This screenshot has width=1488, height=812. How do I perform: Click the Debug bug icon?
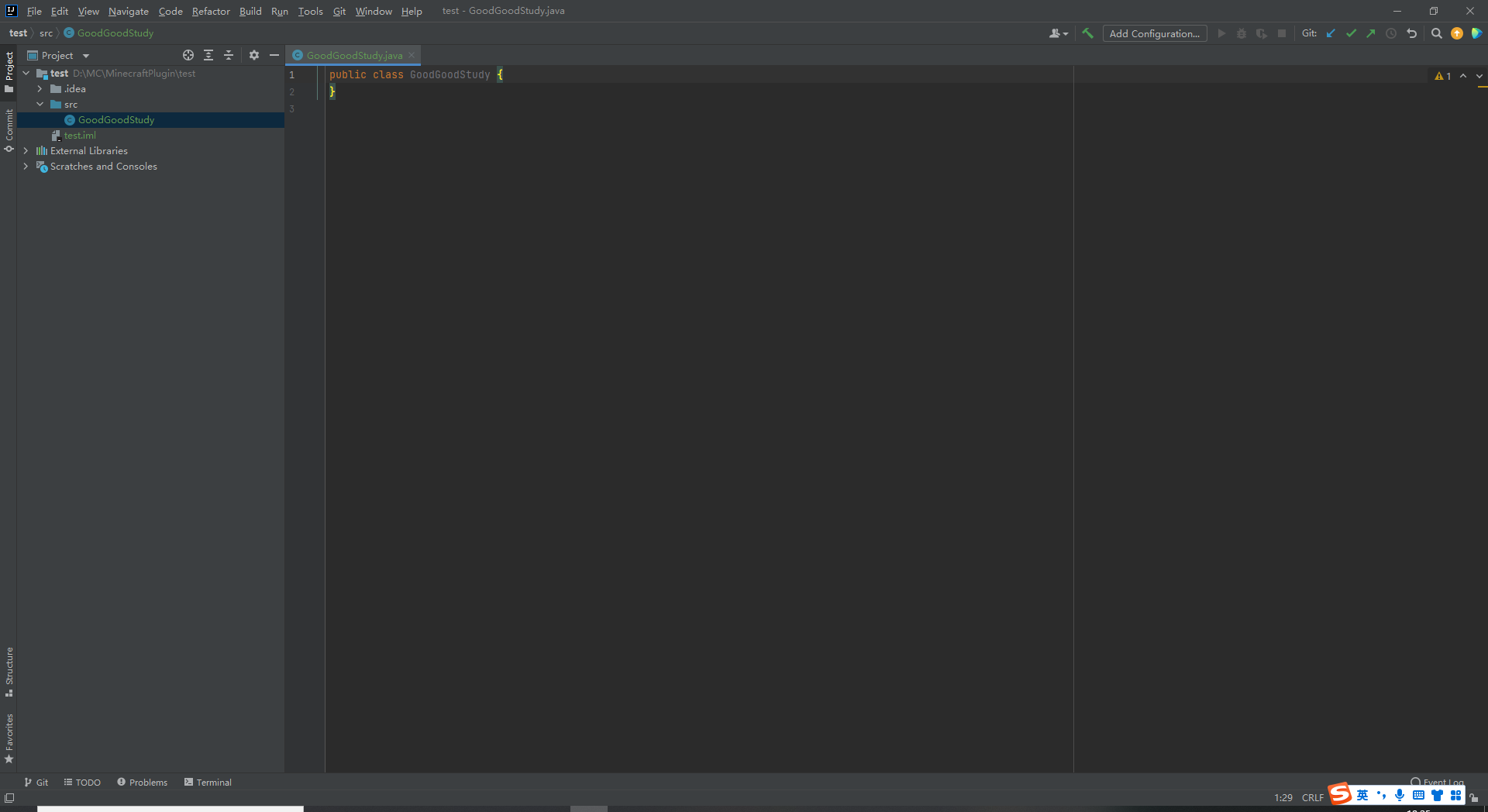(x=1242, y=33)
